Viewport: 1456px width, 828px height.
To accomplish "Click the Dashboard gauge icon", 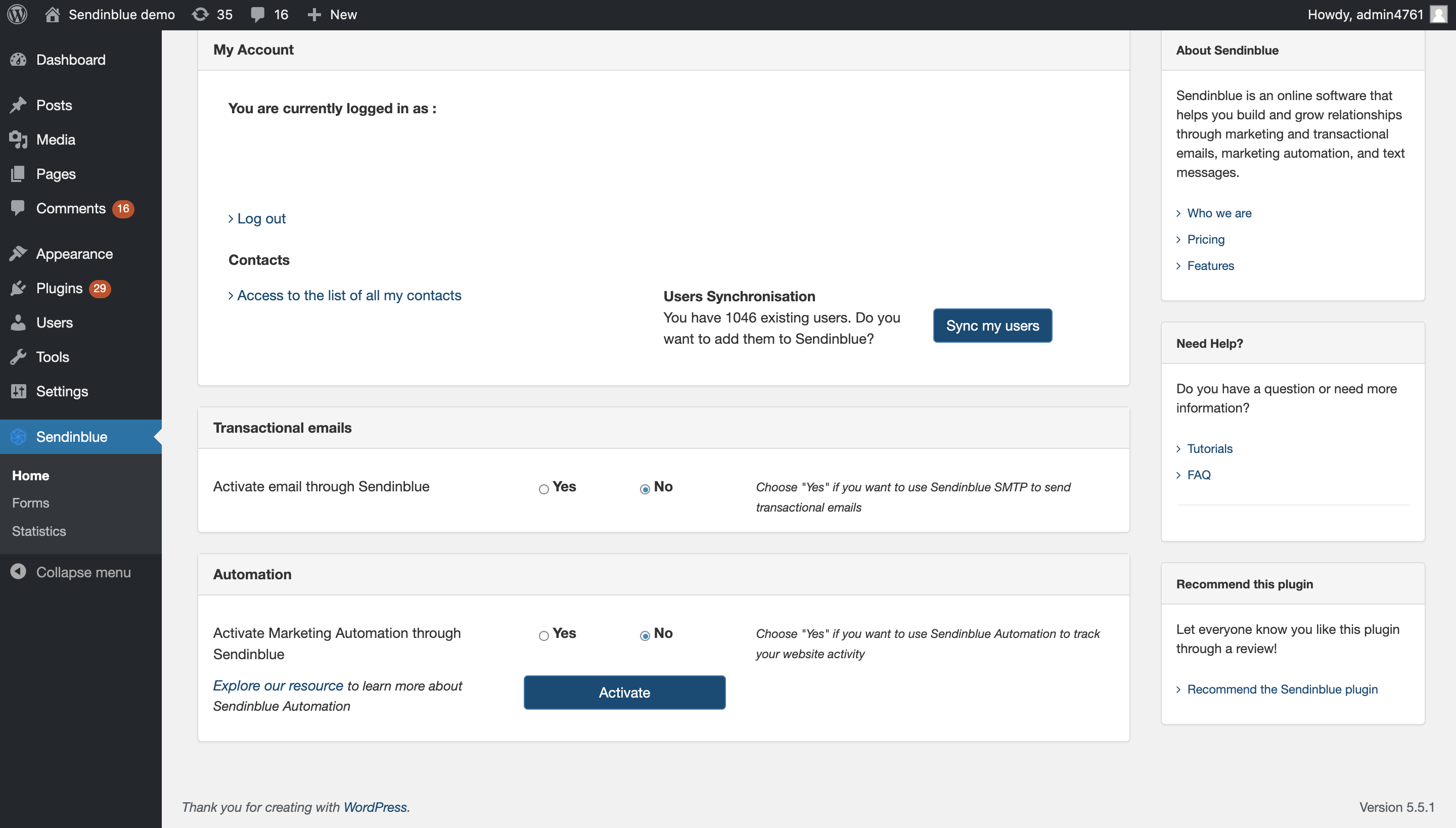I will tap(18, 60).
